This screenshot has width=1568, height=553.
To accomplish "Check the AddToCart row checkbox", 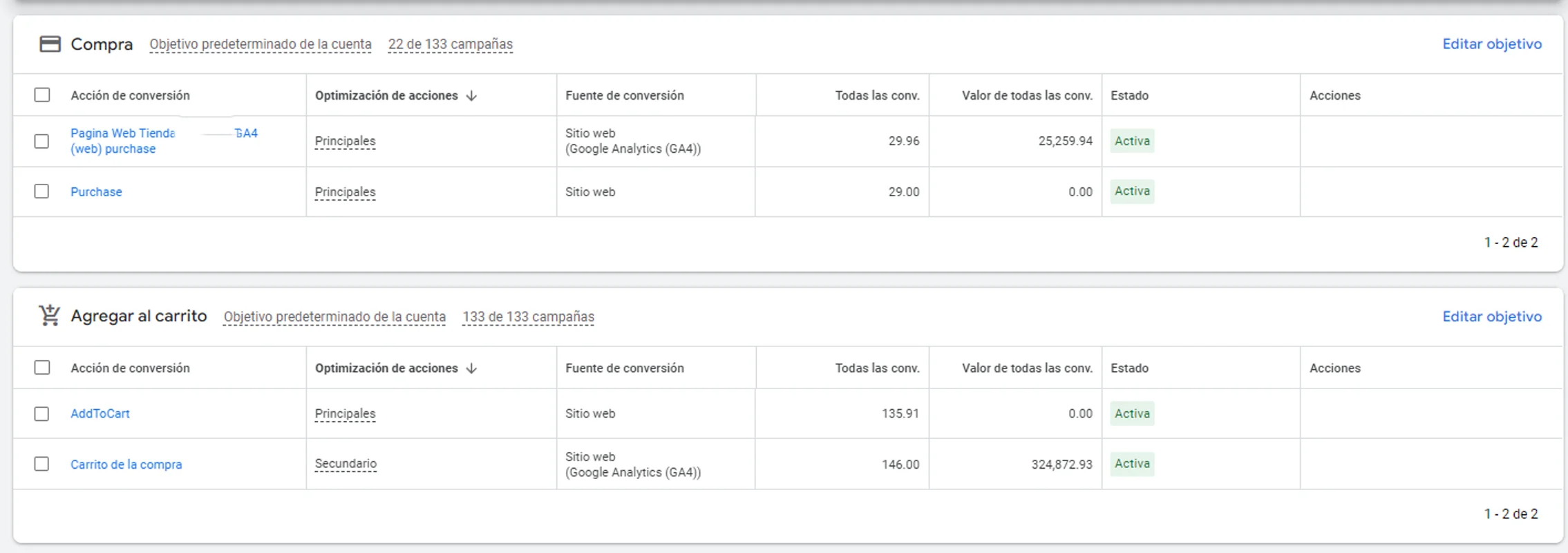I will click(x=41, y=413).
